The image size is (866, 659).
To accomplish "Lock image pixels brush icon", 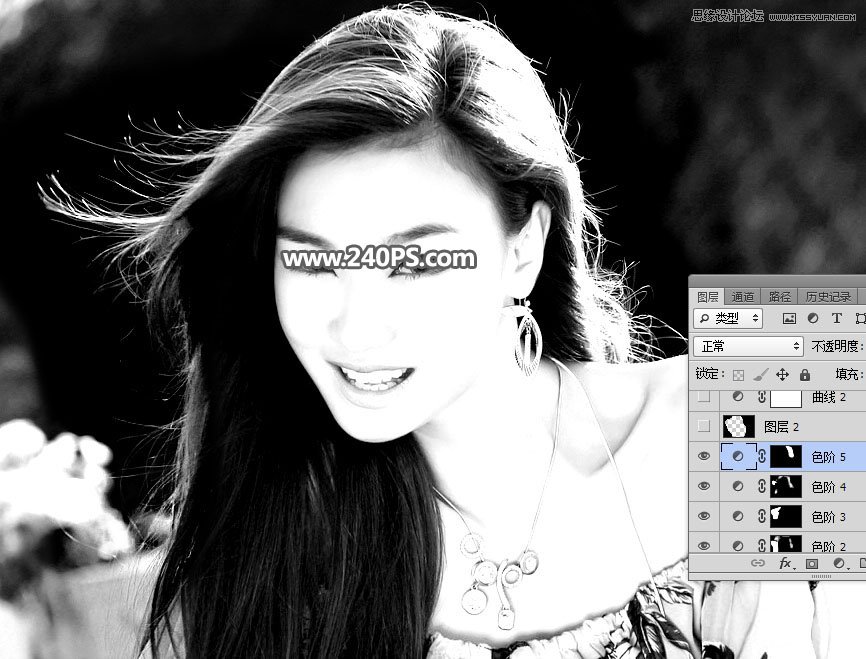I will click(x=760, y=375).
